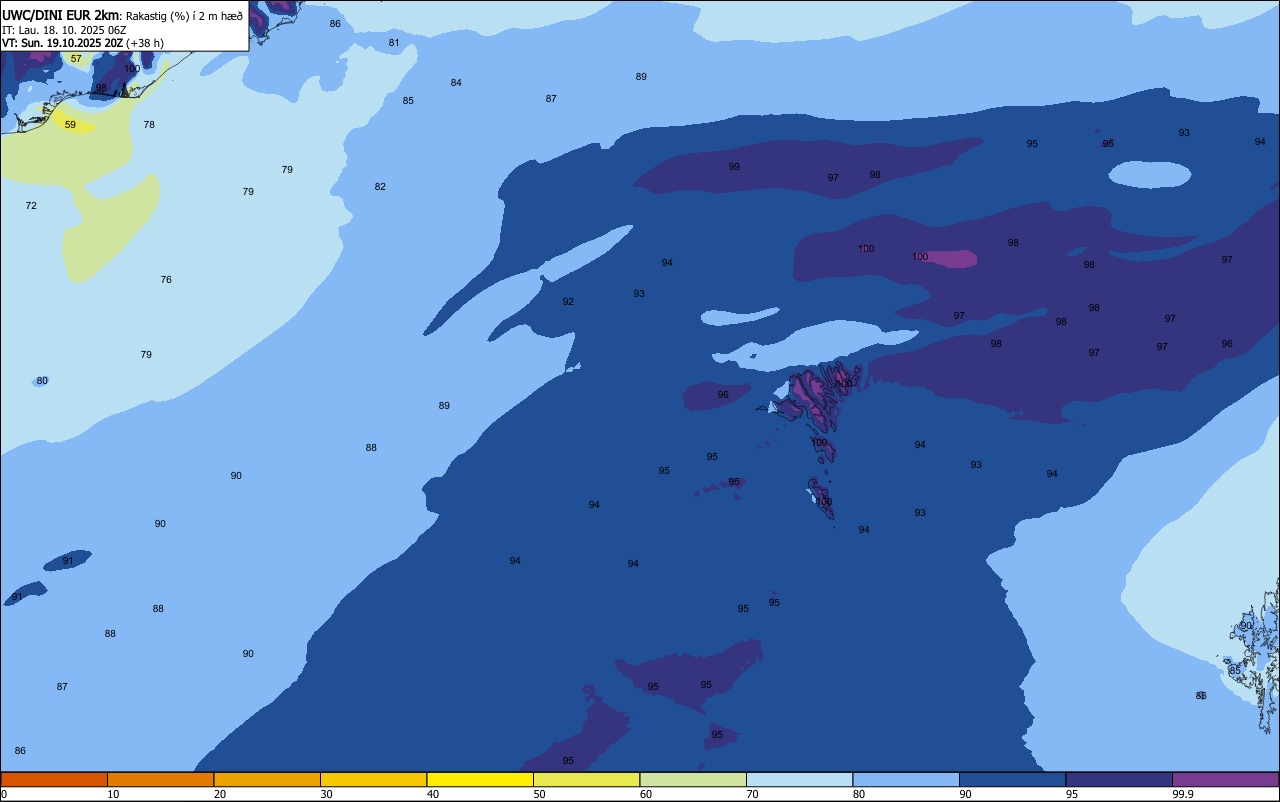
Task: Click the humidity value 81 on the map
Action: [x=394, y=43]
